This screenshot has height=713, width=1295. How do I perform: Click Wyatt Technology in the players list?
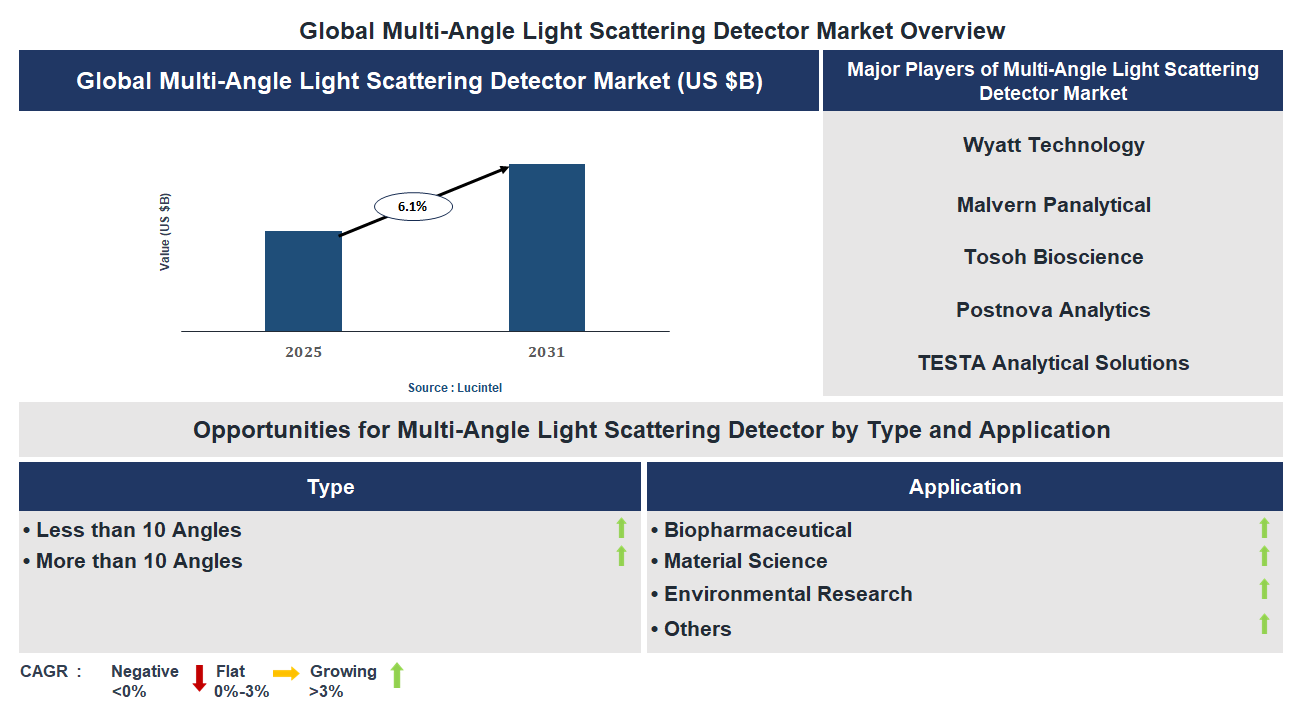click(1053, 145)
